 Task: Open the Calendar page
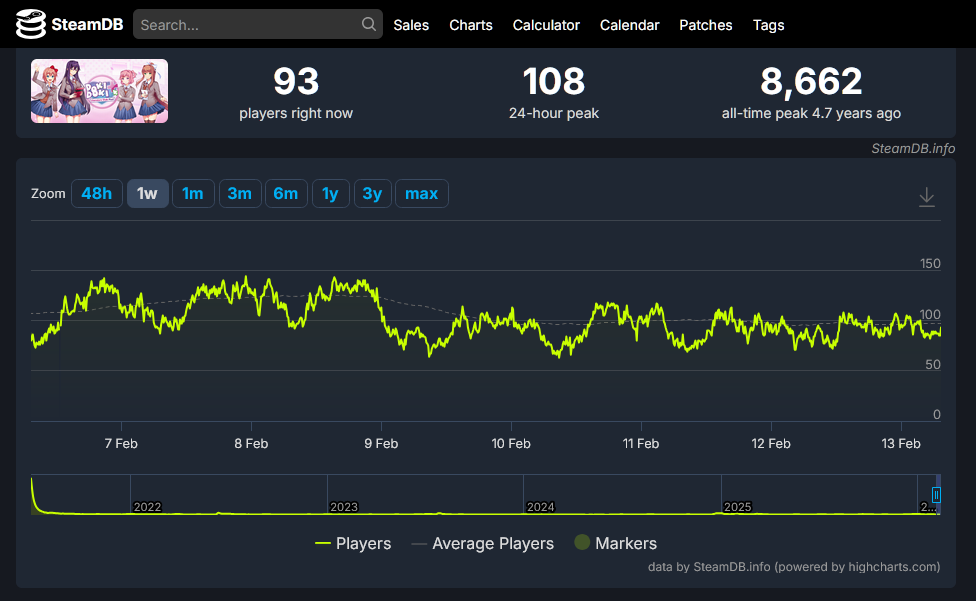click(x=629, y=25)
